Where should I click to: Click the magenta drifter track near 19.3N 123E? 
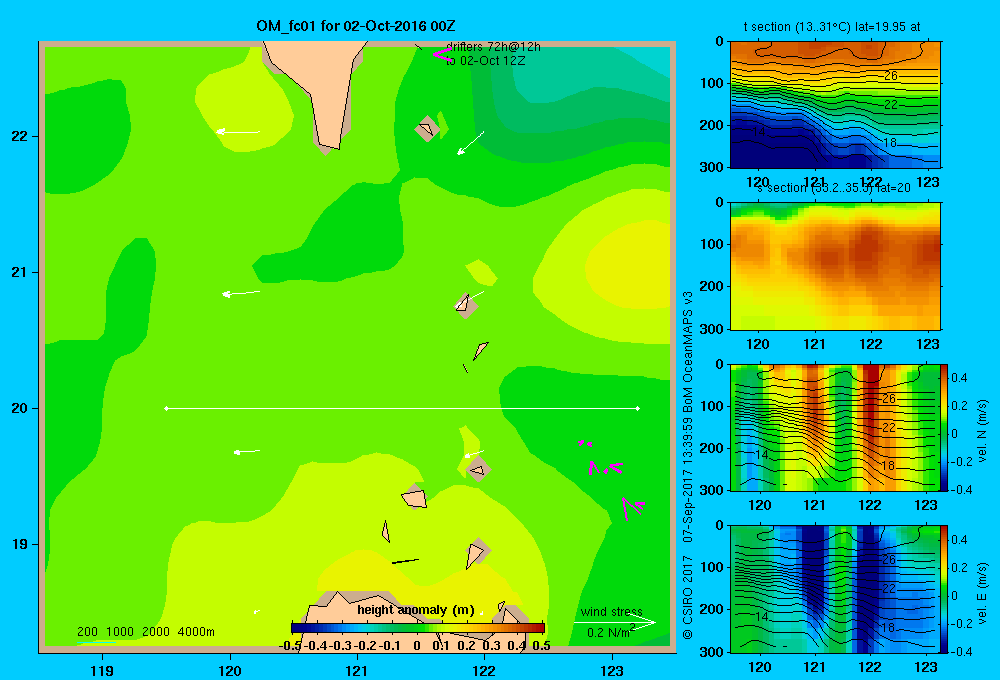[x=633, y=508]
